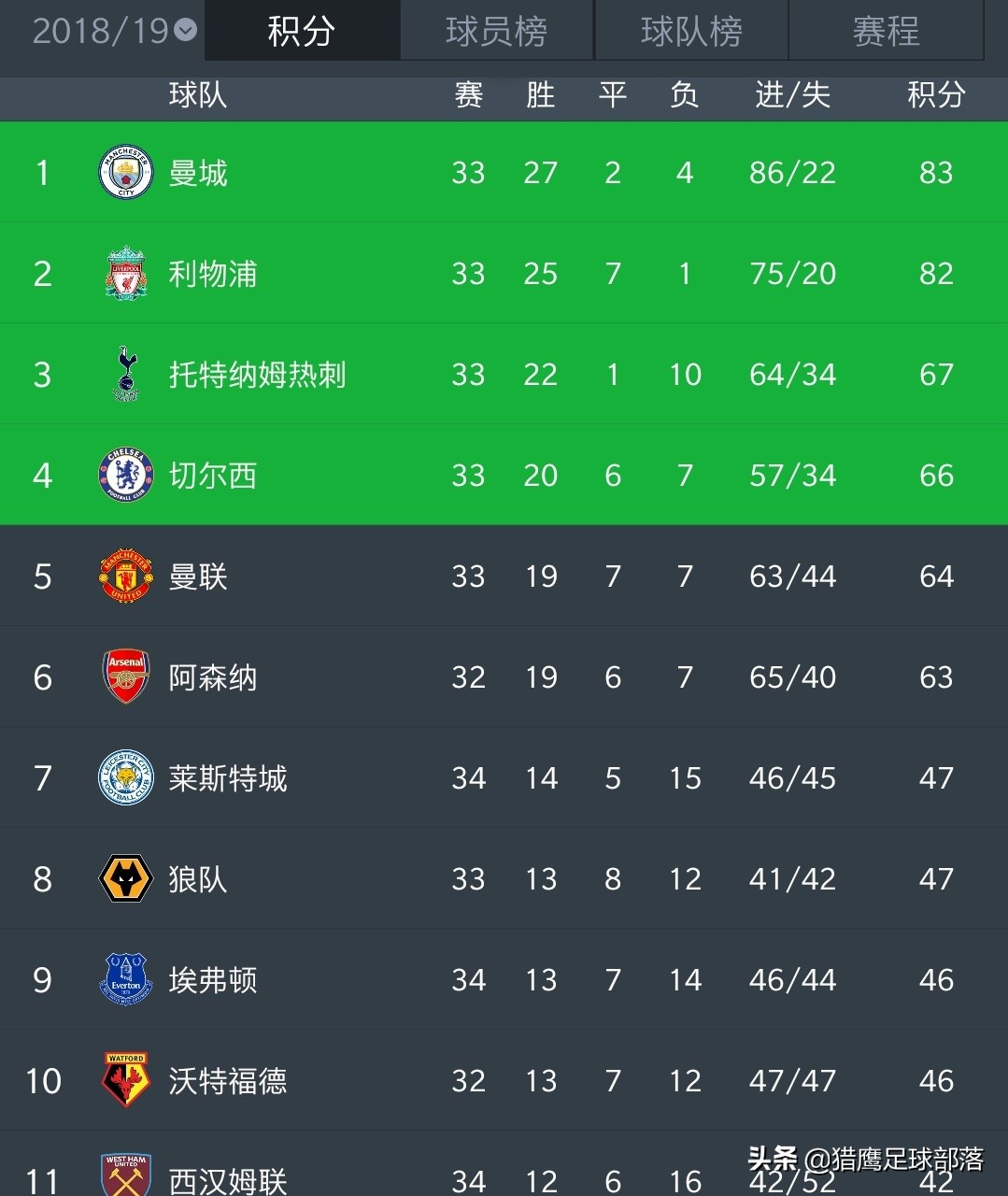Expand season list with the arrow icon
The image size is (1008, 1196).
coord(187,31)
